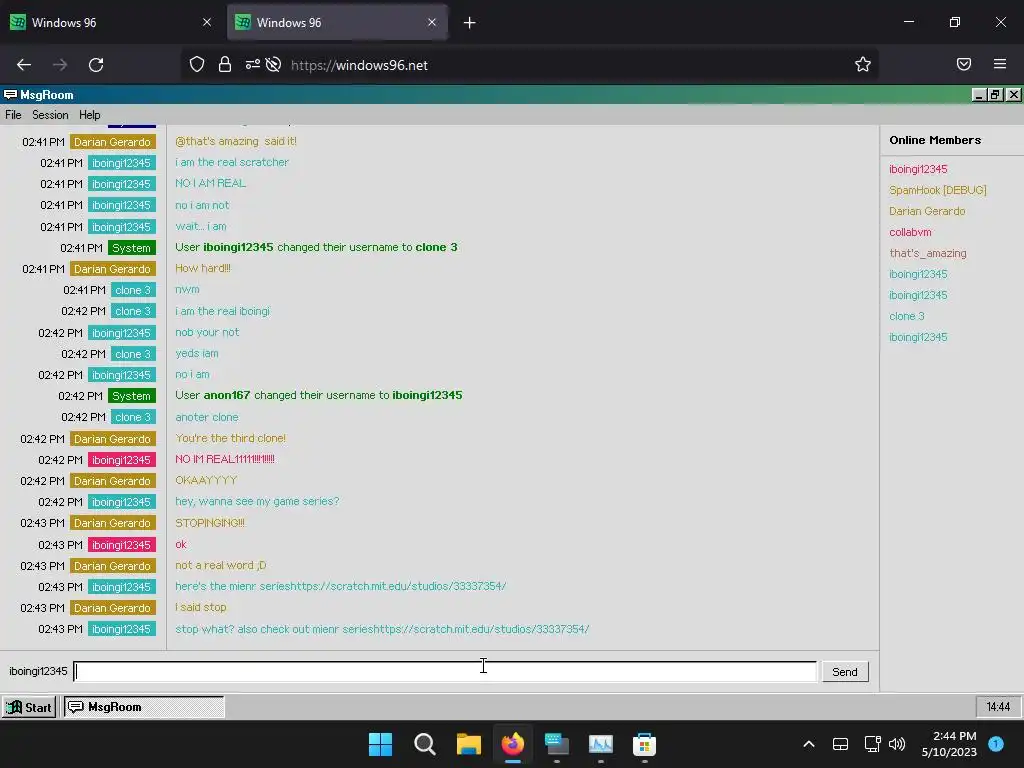Select SpamHook [DEBUG] in Online Members

pyautogui.click(x=937, y=190)
